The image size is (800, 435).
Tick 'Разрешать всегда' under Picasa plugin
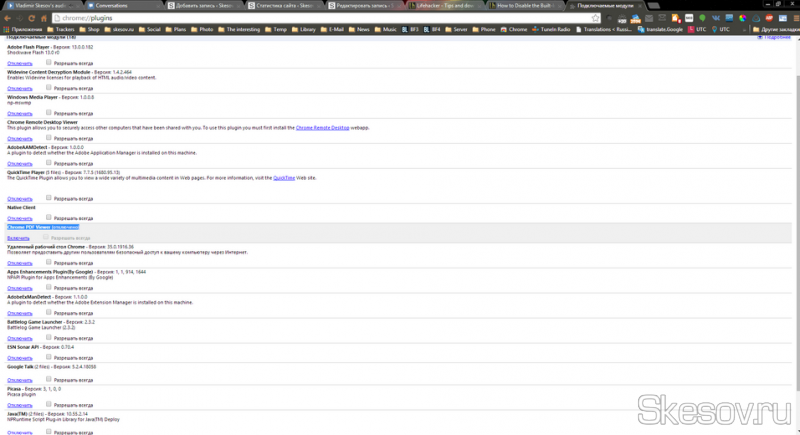tap(49, 406)
